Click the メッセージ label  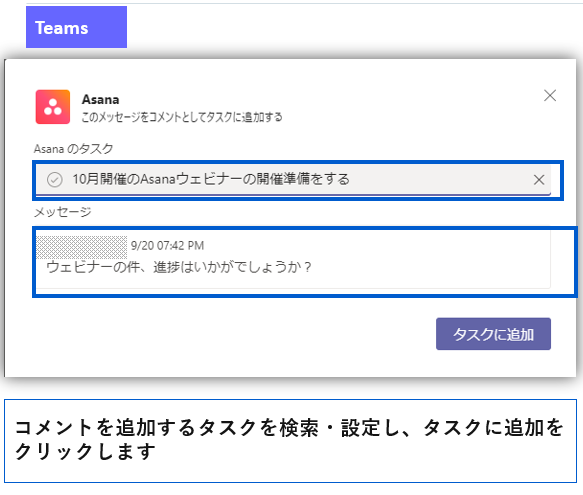tap(62, 212)
